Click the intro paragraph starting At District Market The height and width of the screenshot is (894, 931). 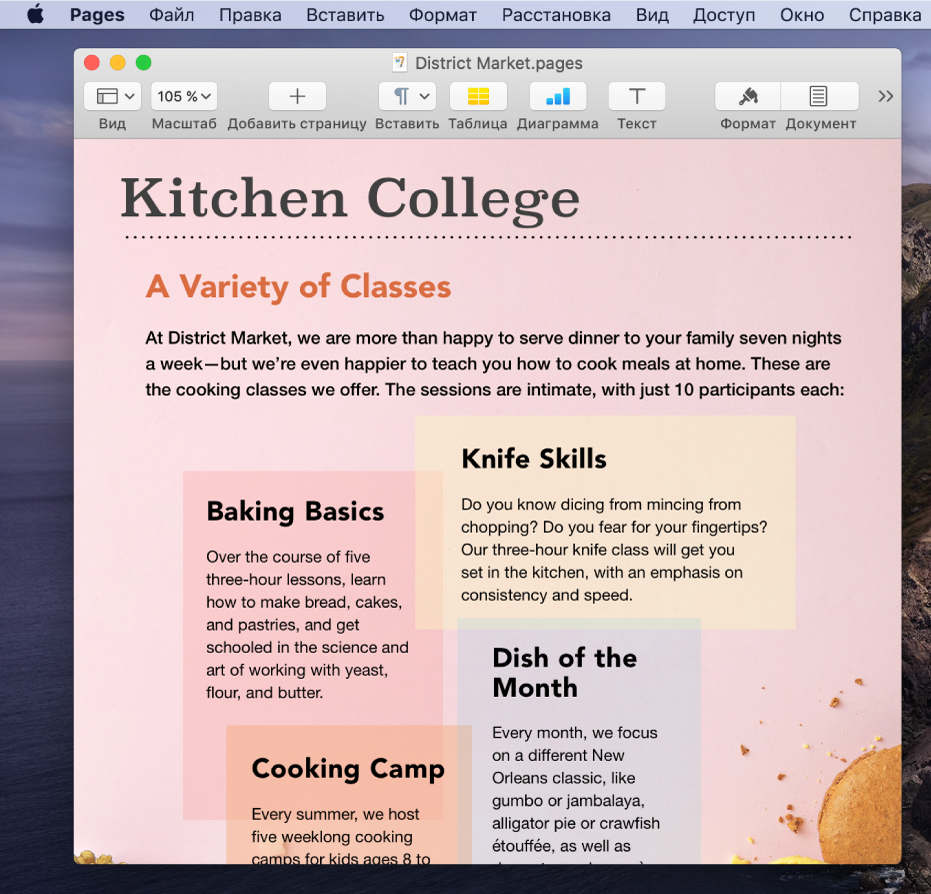(494, 363)
